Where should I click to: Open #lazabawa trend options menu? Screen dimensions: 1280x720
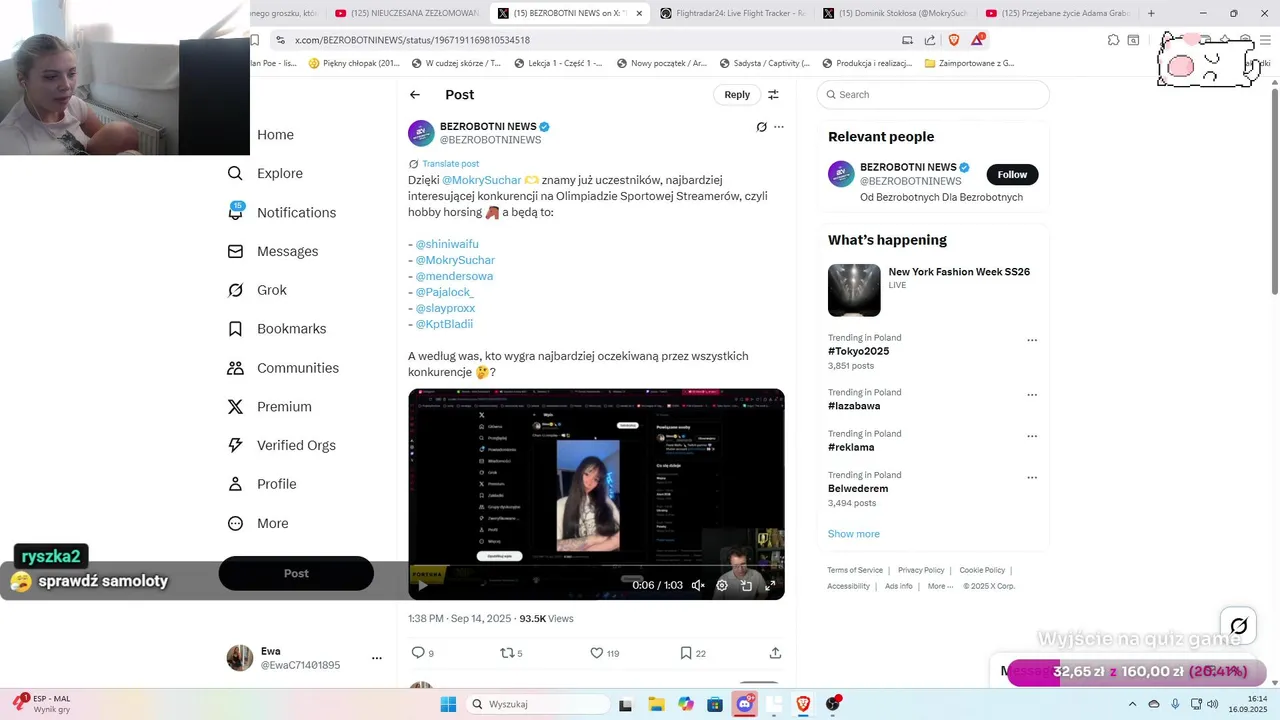[1032, 395]
